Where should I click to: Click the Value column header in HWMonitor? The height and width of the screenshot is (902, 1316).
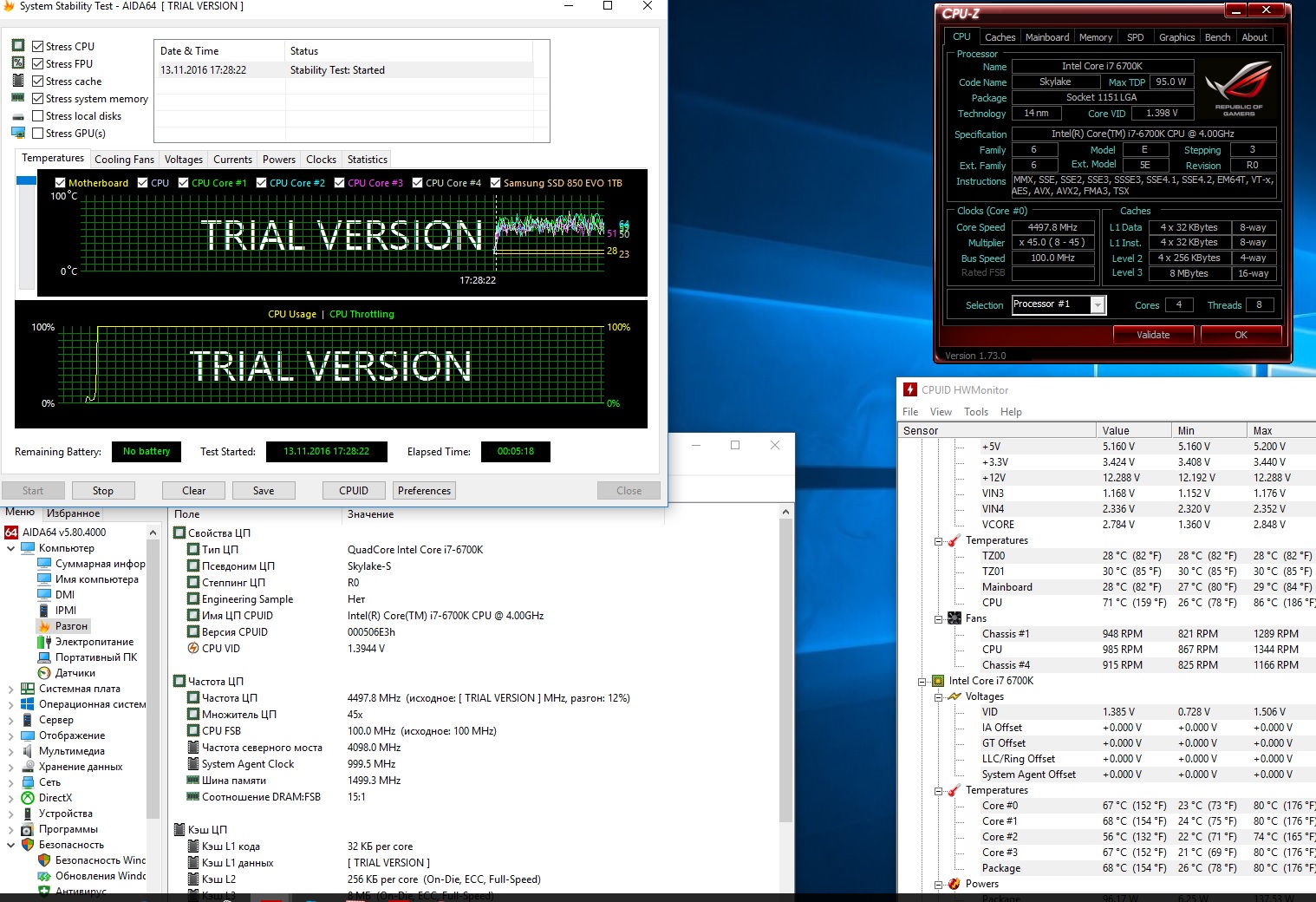[1134, 430]
